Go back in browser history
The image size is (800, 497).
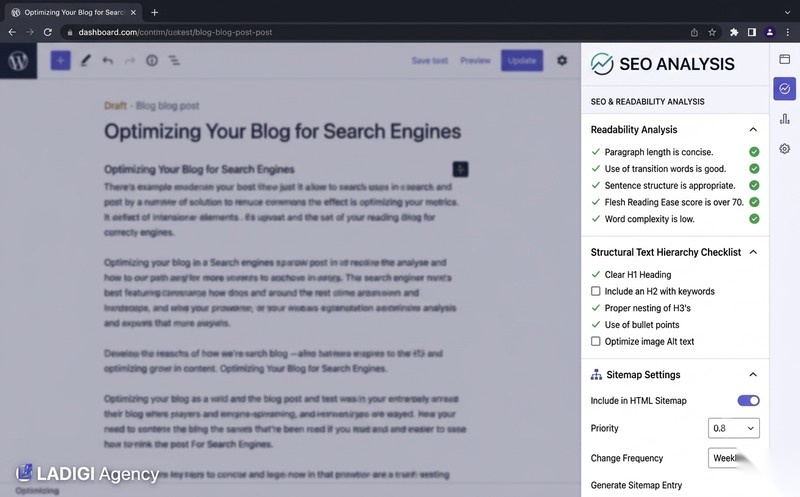point(12,32)
